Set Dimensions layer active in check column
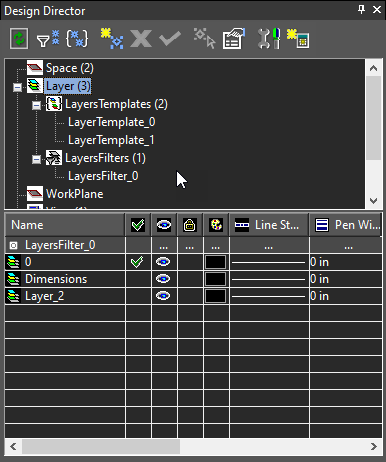This screenshot has height=462, width=386. 138,279
